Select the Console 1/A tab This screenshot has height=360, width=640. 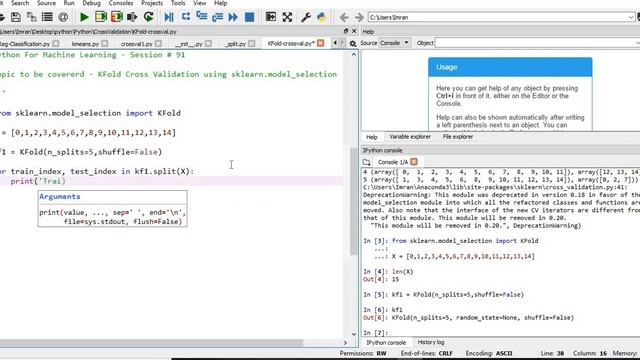point(393,162)
